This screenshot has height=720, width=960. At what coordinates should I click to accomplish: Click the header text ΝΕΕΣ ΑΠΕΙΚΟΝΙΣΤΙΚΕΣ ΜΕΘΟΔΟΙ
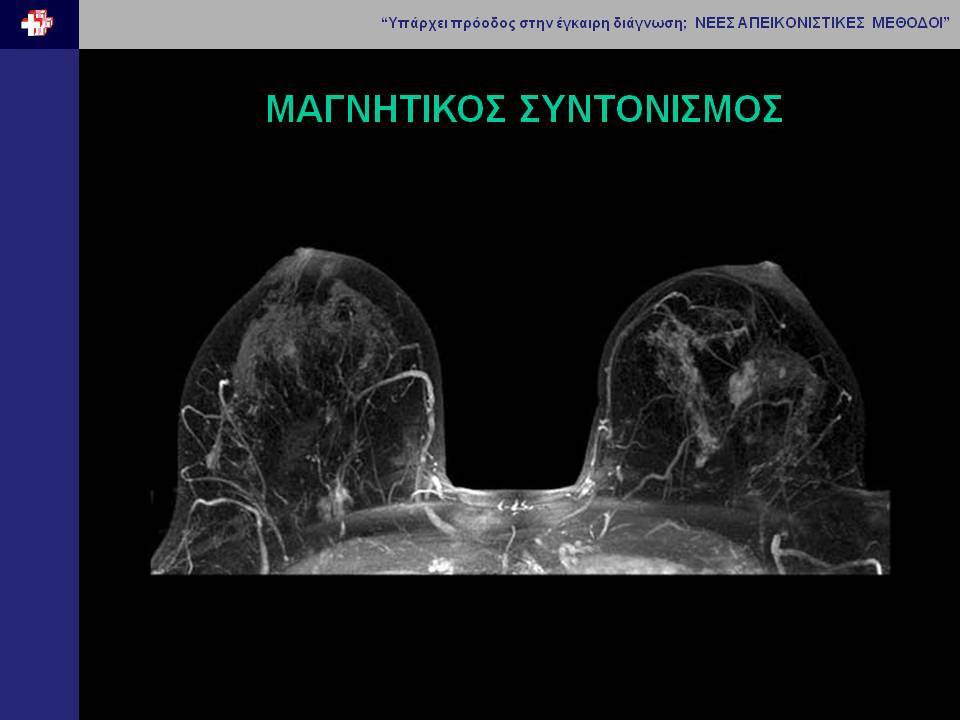coord(819,23)
